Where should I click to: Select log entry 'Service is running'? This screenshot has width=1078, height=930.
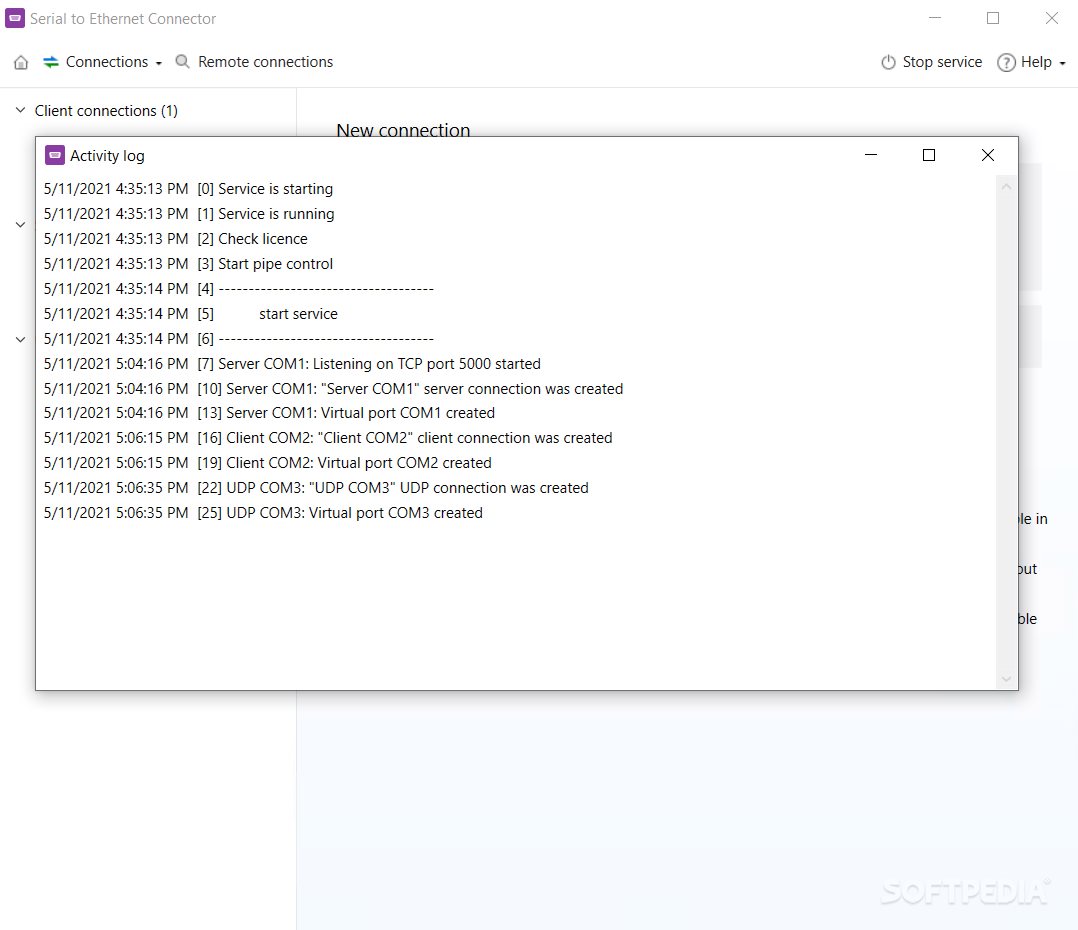[x=189, y=214]
